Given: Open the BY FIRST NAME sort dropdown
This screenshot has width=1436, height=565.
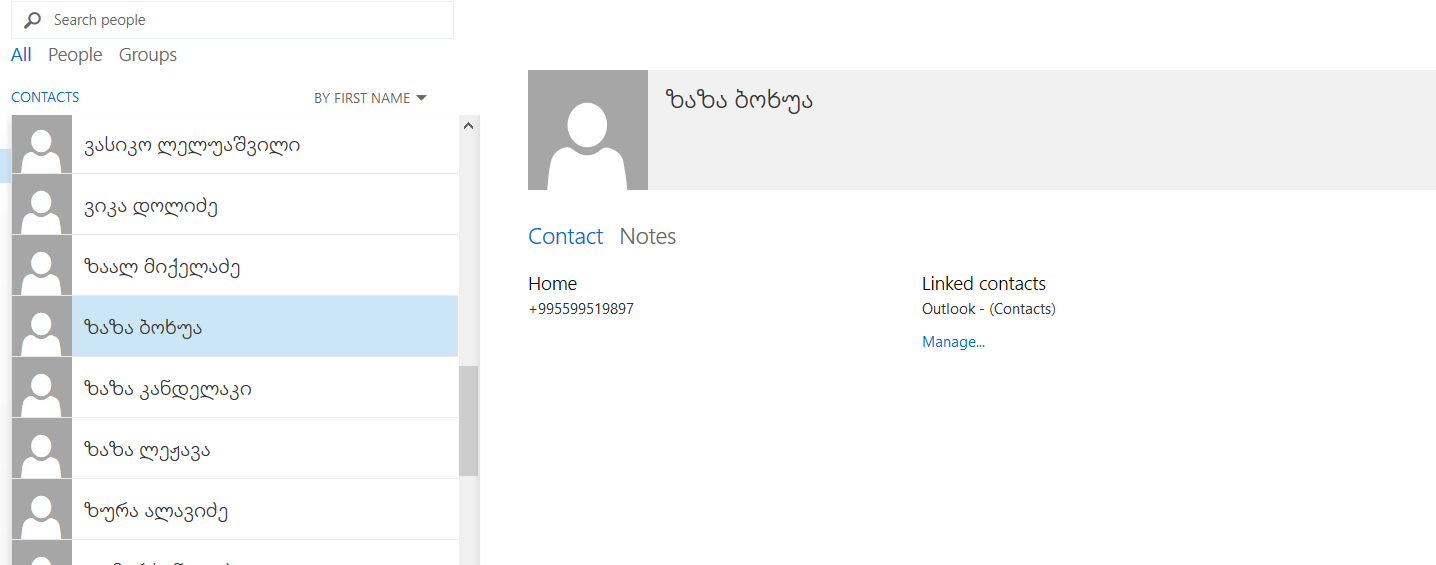Looking at the screenshot, I should pos(362,98).
